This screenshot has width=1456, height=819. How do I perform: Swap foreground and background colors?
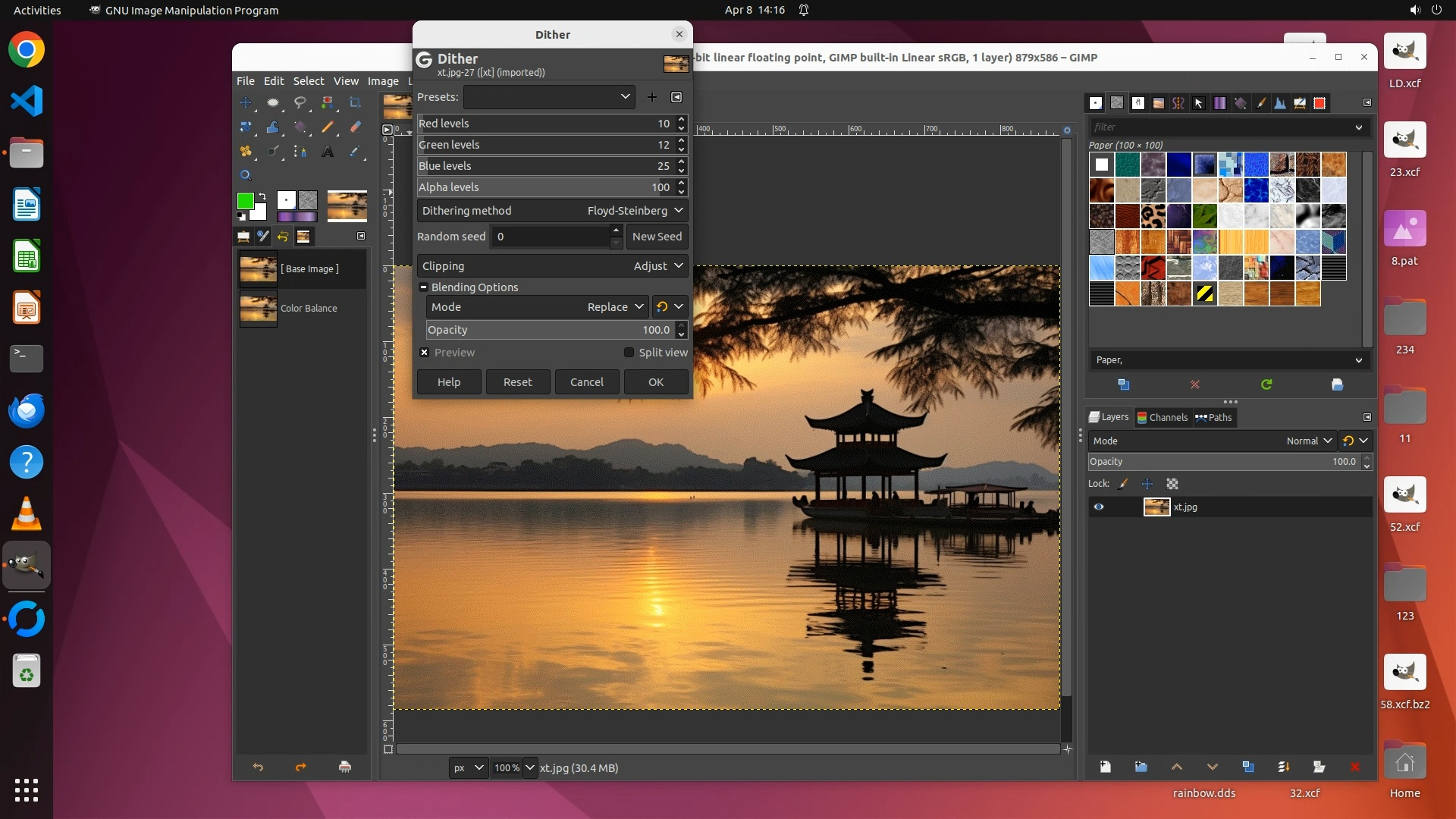pyautogui.click(x=262, y=196)
